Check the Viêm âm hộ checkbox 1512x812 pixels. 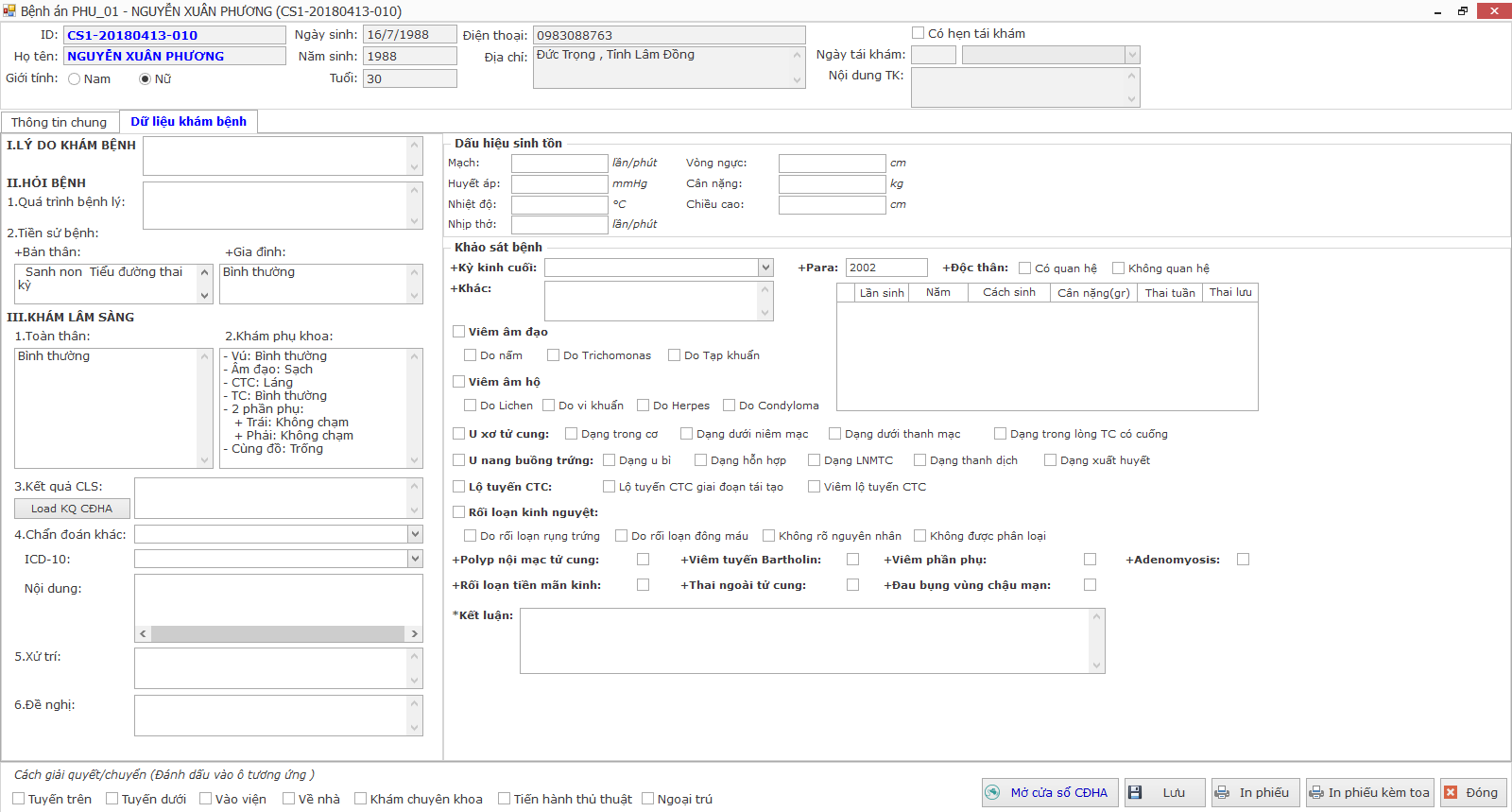[458, 381]
